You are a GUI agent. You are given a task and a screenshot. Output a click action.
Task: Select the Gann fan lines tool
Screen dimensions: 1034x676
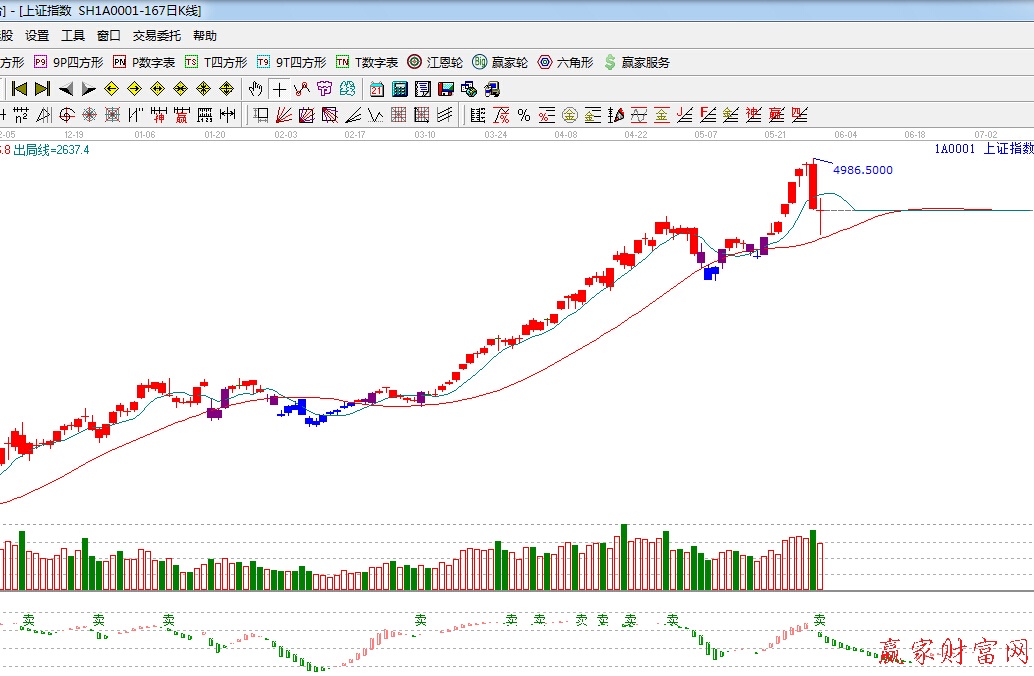coord(284,115)
